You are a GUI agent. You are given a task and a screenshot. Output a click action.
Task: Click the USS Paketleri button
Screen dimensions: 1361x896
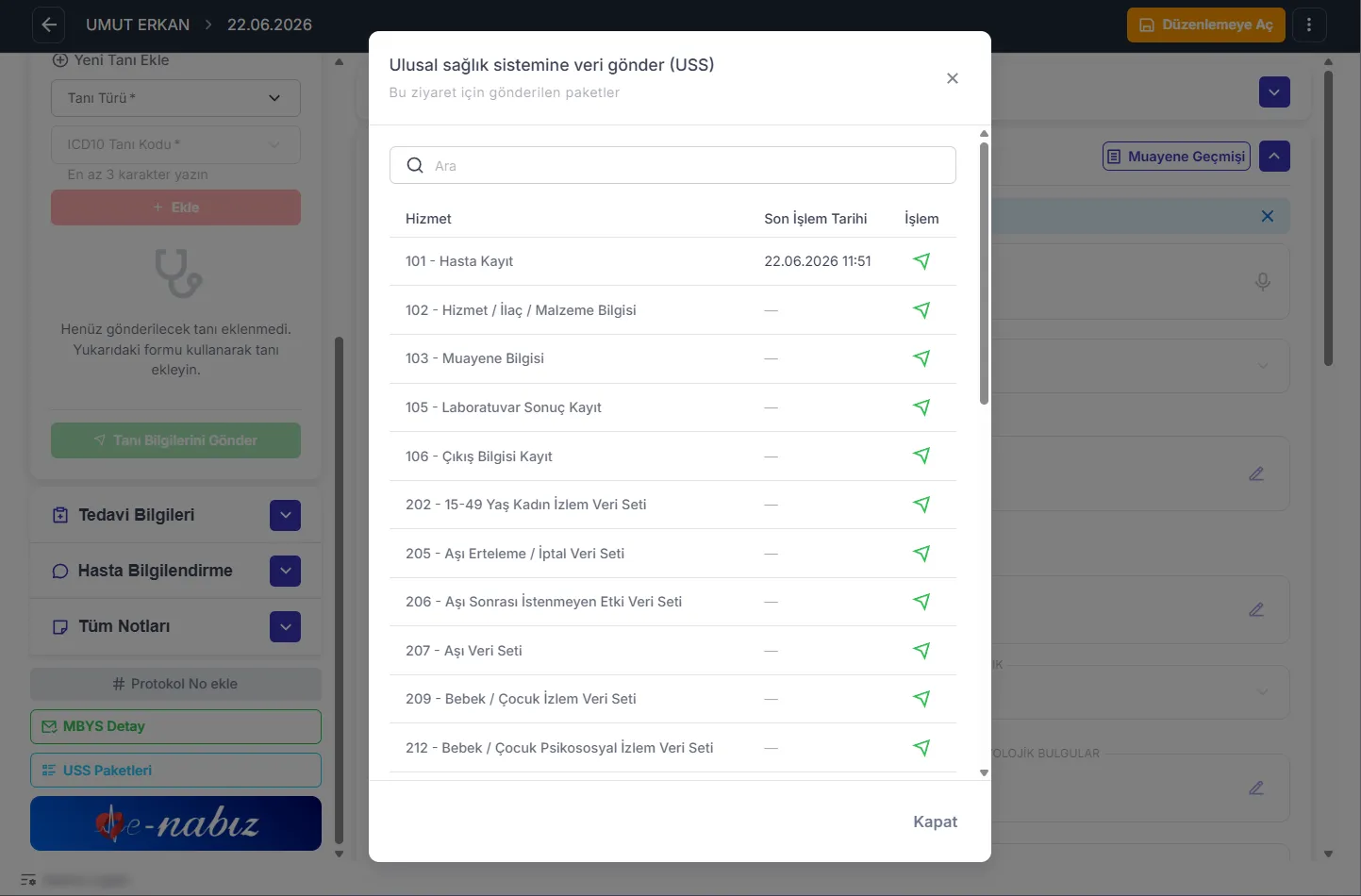point(175,771)
